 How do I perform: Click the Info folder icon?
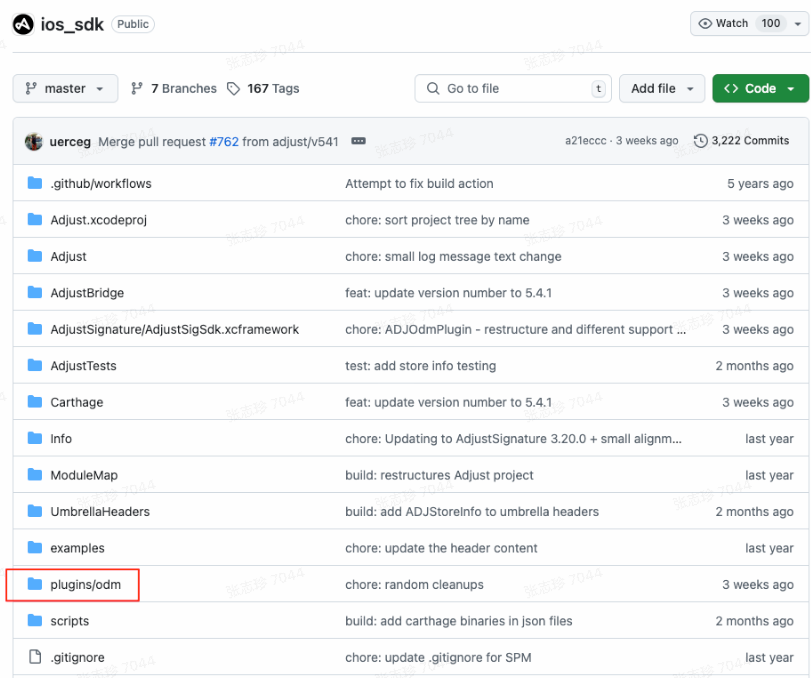35,438
